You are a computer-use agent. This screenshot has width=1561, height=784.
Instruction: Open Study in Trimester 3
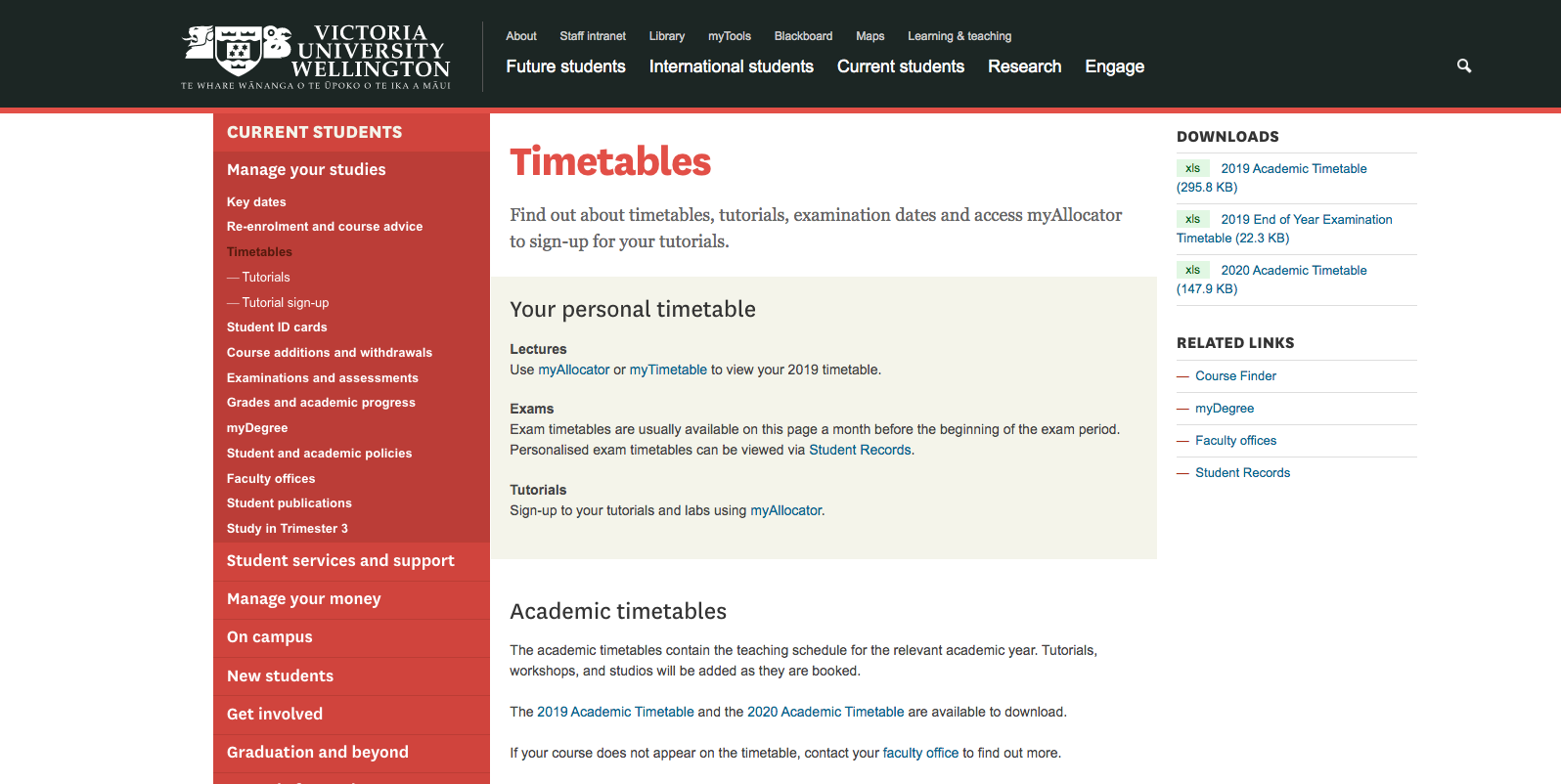point(288,528)
